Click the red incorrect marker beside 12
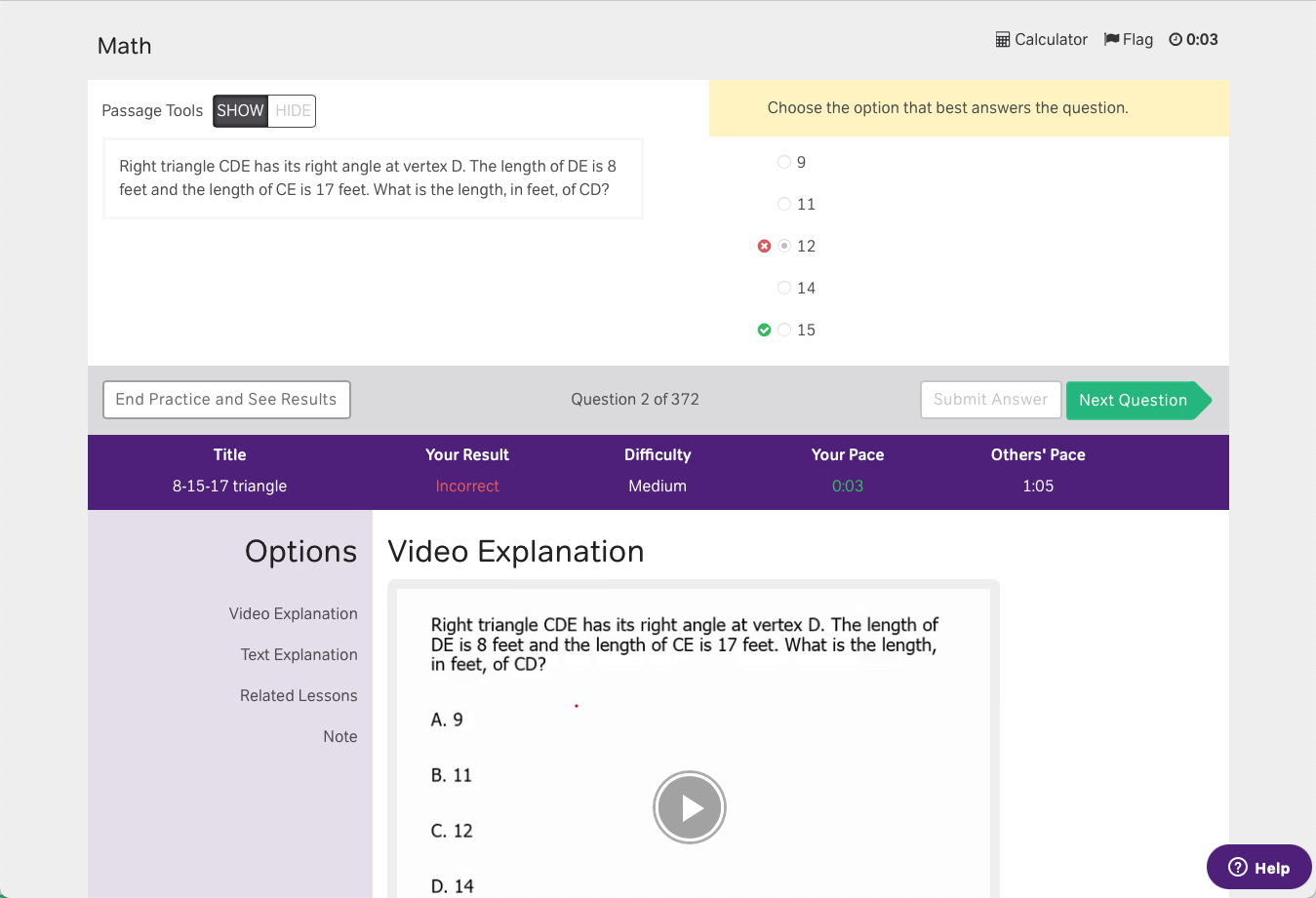Image resolution: width=1316 pixels, height=898 pixels. coord(764,246)
